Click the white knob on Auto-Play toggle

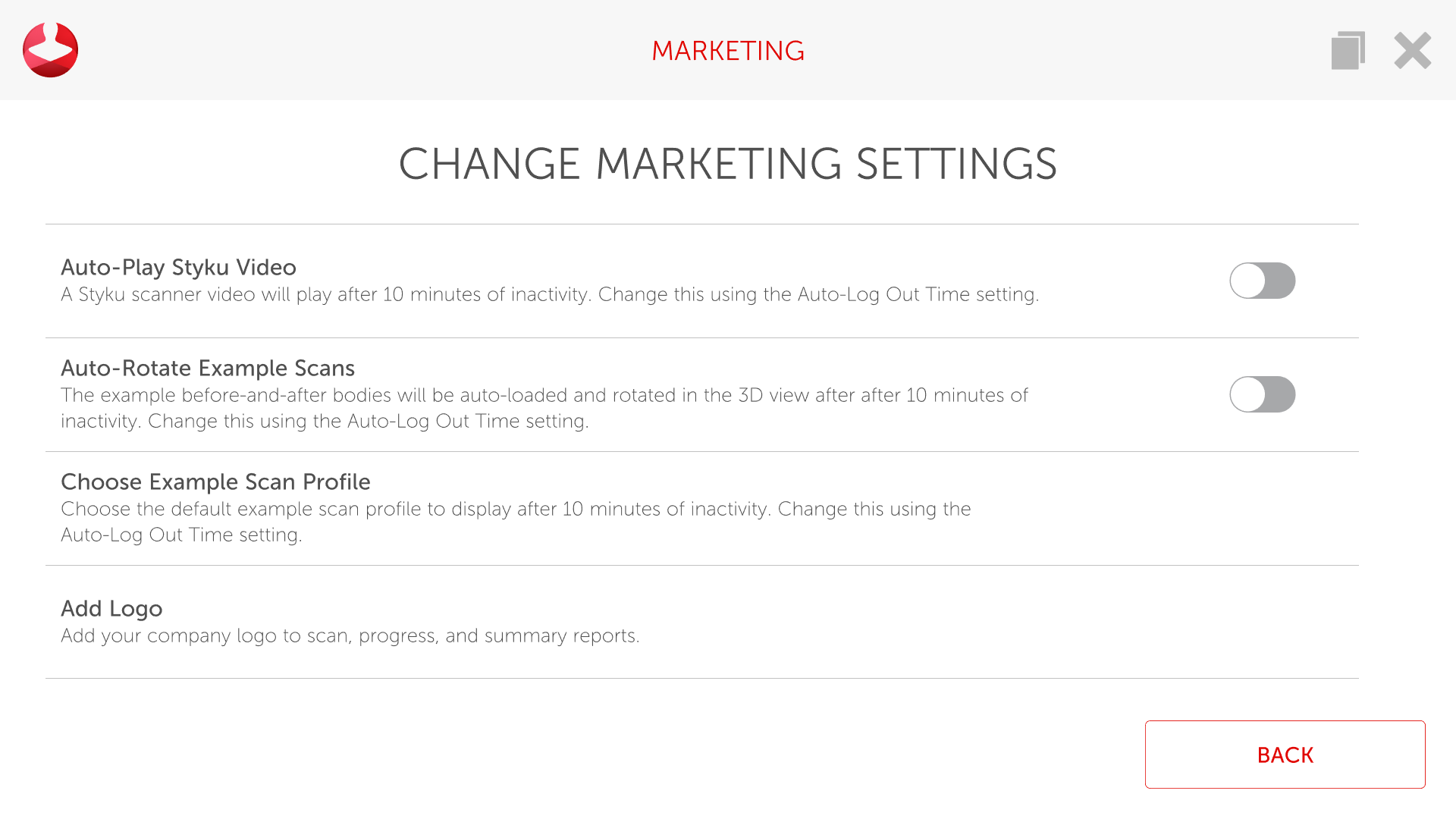pos(1248,281)
